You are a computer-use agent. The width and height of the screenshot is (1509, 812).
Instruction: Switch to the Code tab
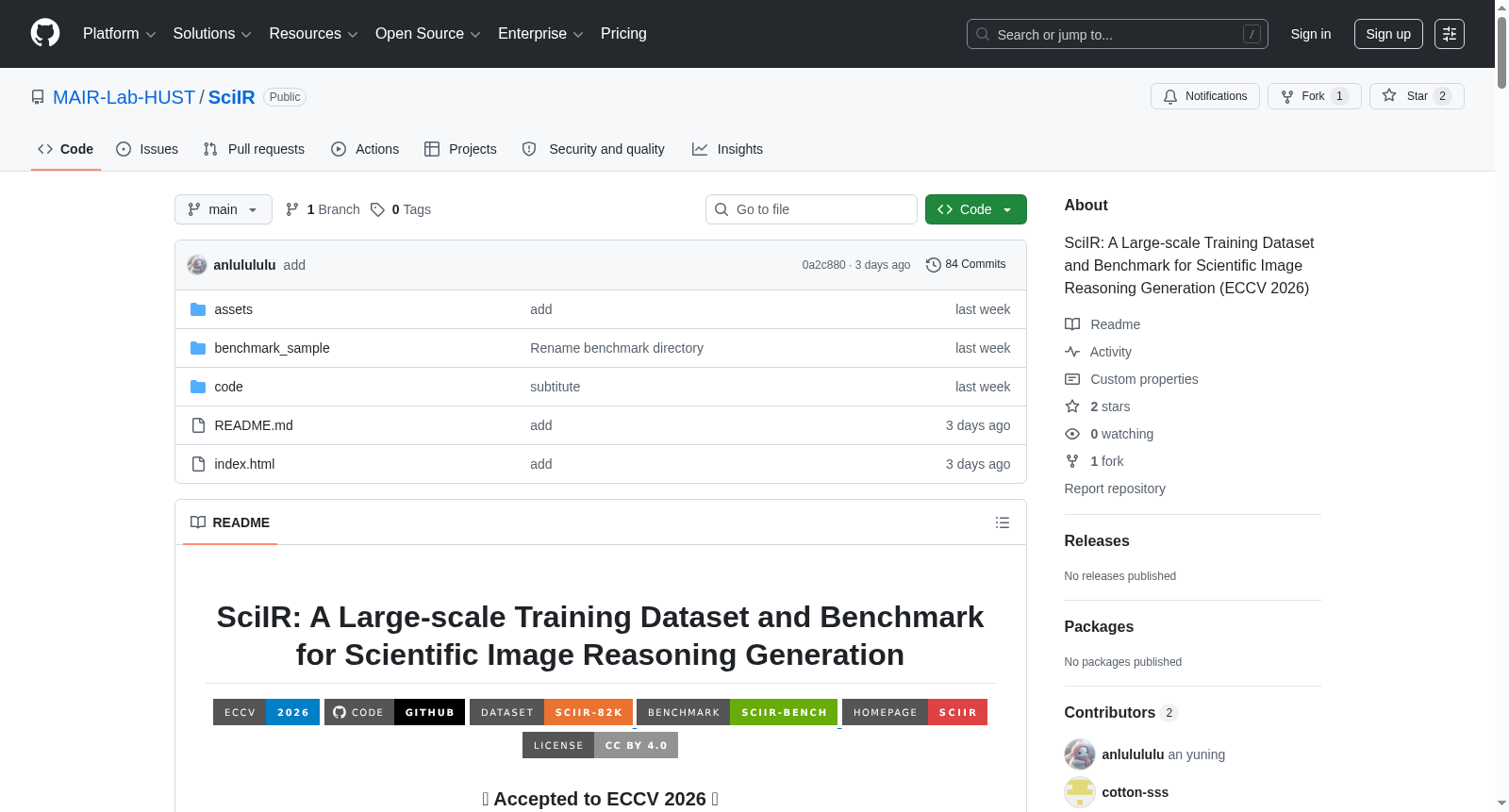pyautogui.click(x=66, y=149)
